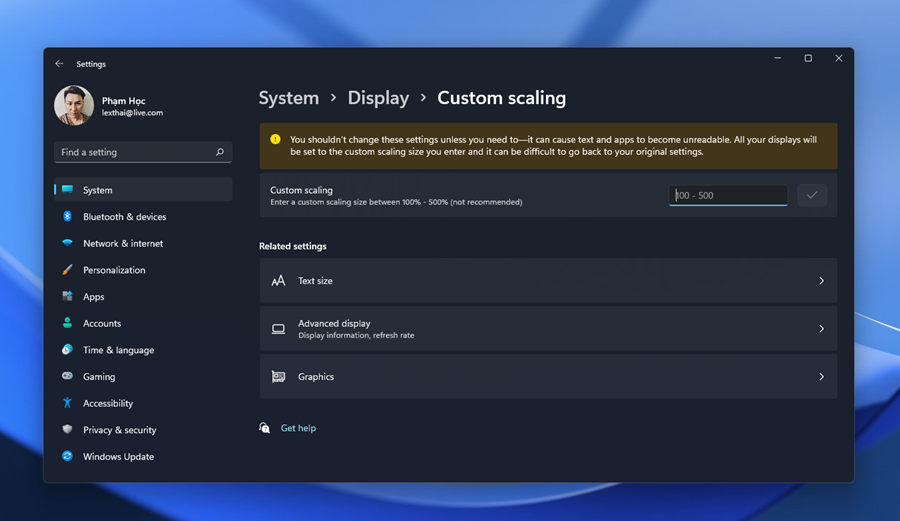Viewport: 900px width, 521px height.
Task: Click the Windows Update sync icon
Action: (67, 456)
